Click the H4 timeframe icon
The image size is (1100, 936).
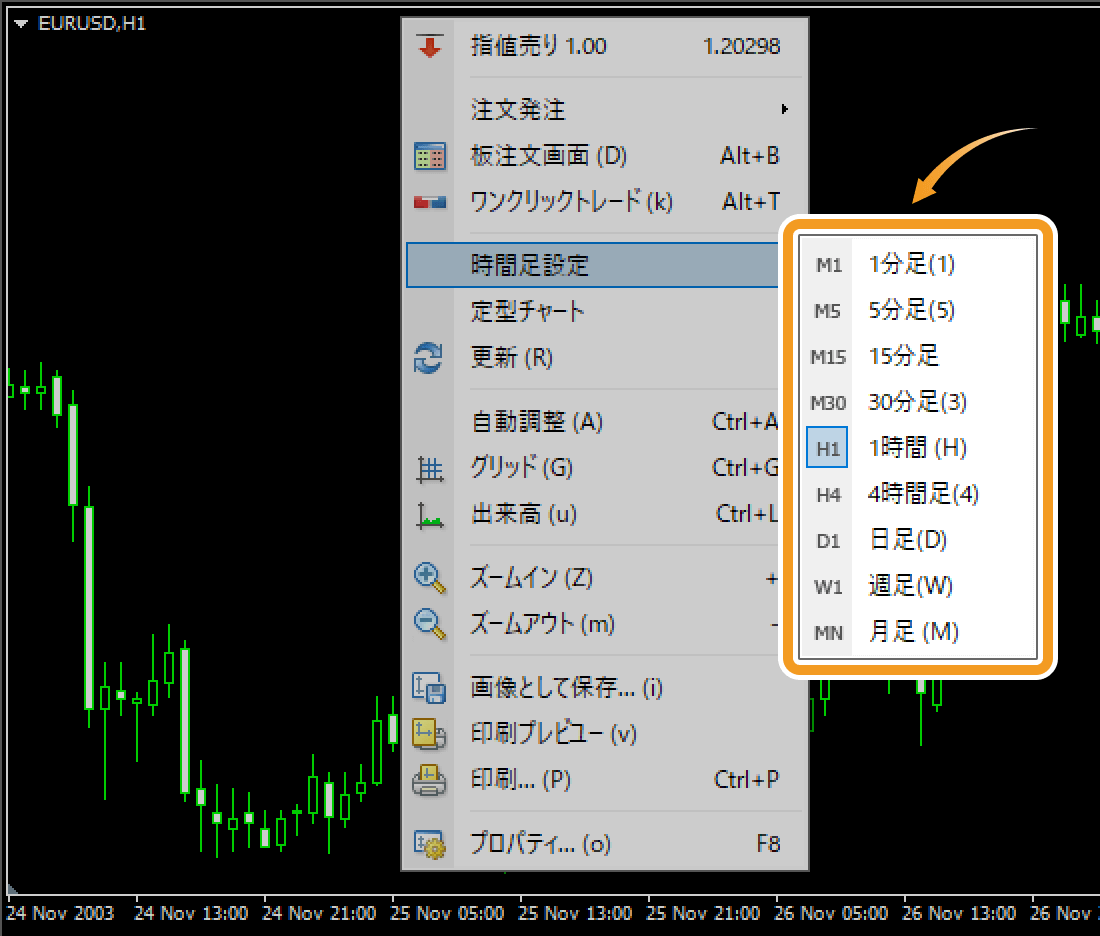pos(828,495)
